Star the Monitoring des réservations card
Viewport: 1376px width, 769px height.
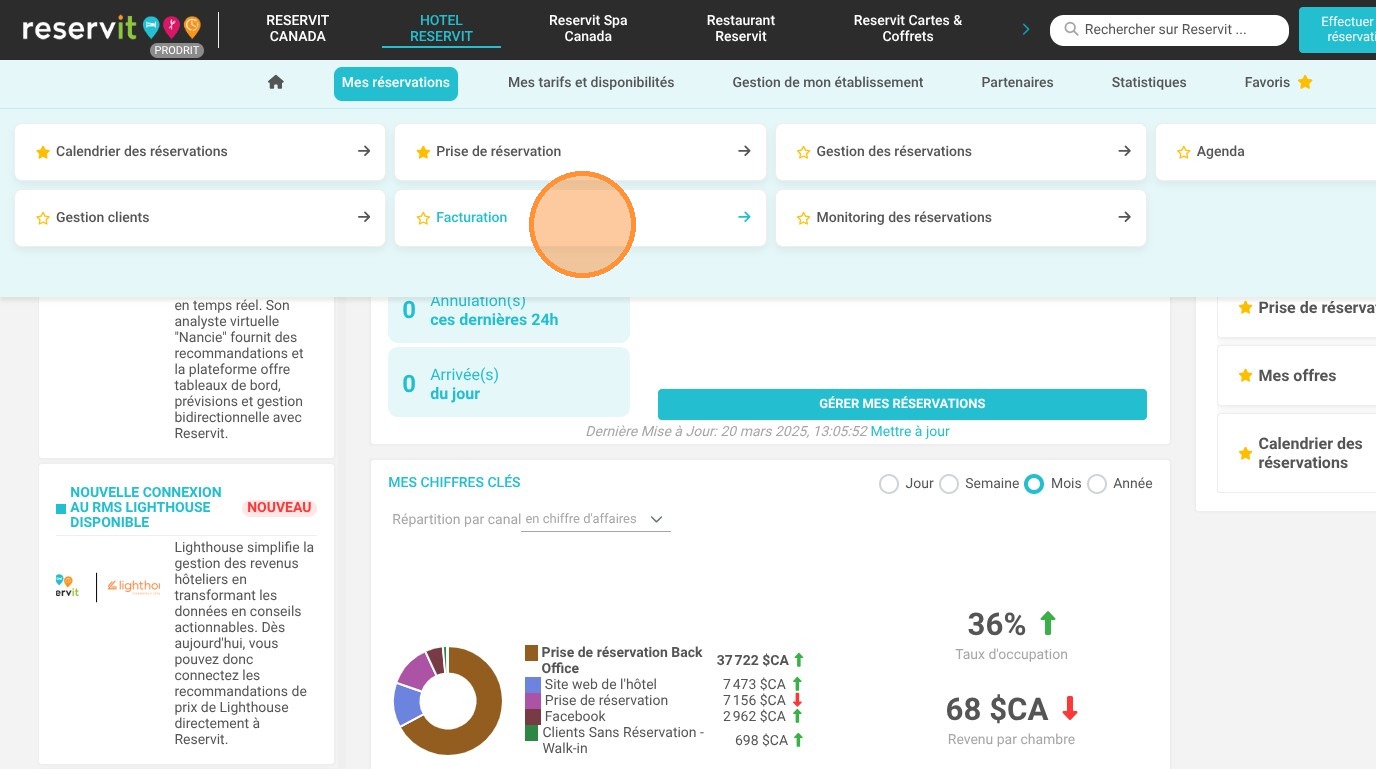803,218
